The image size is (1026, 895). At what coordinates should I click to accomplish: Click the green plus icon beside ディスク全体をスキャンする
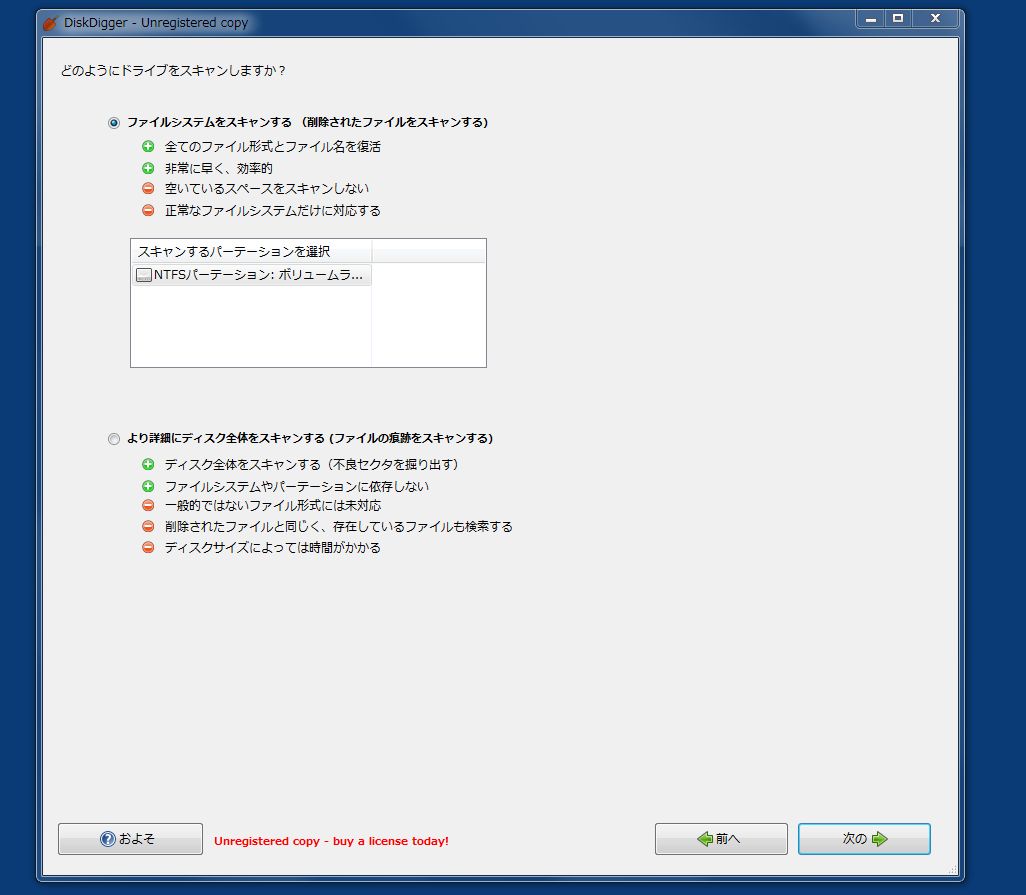pos(148,465)
